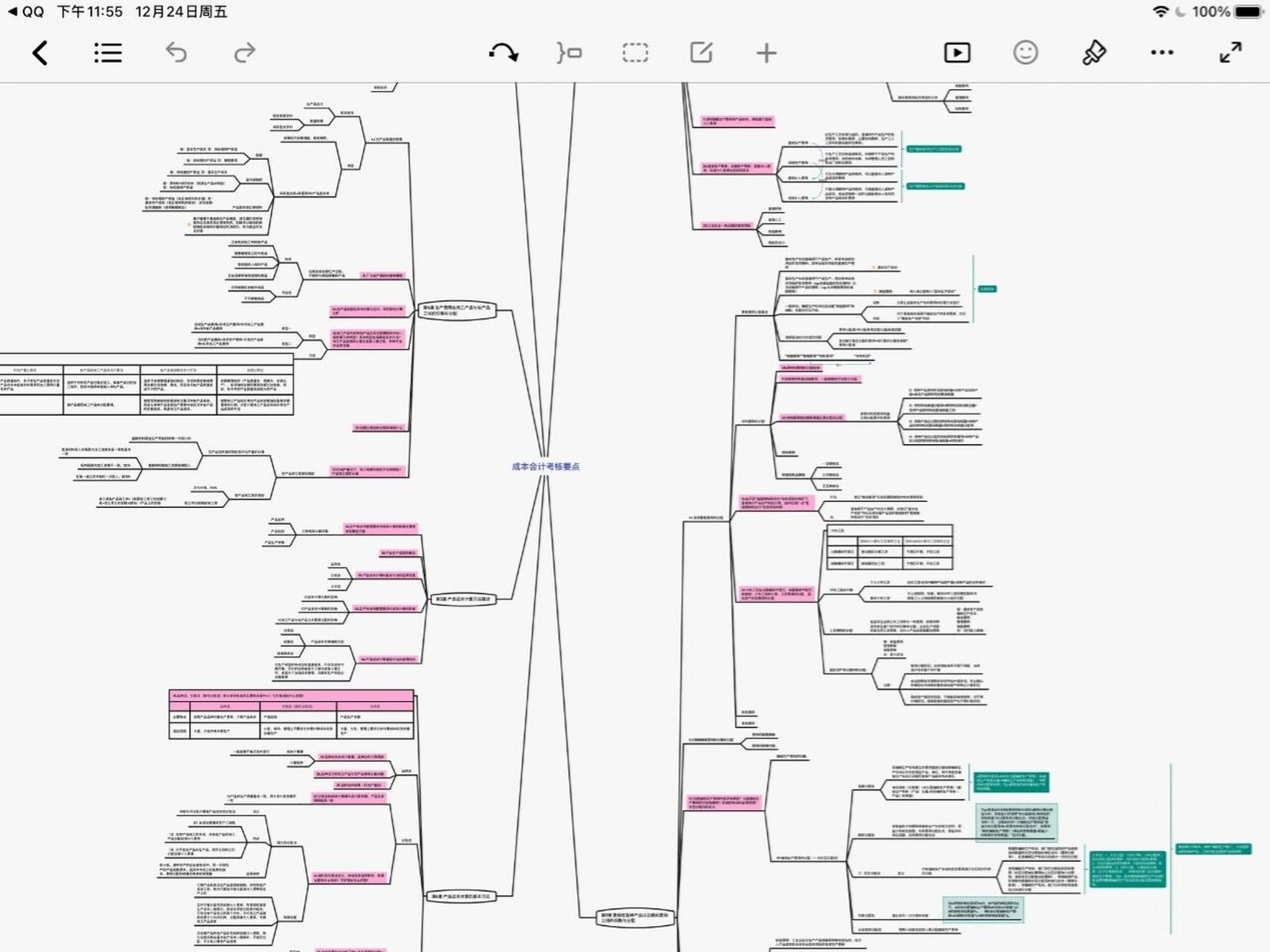Undo the last edit

coord(176,53)
